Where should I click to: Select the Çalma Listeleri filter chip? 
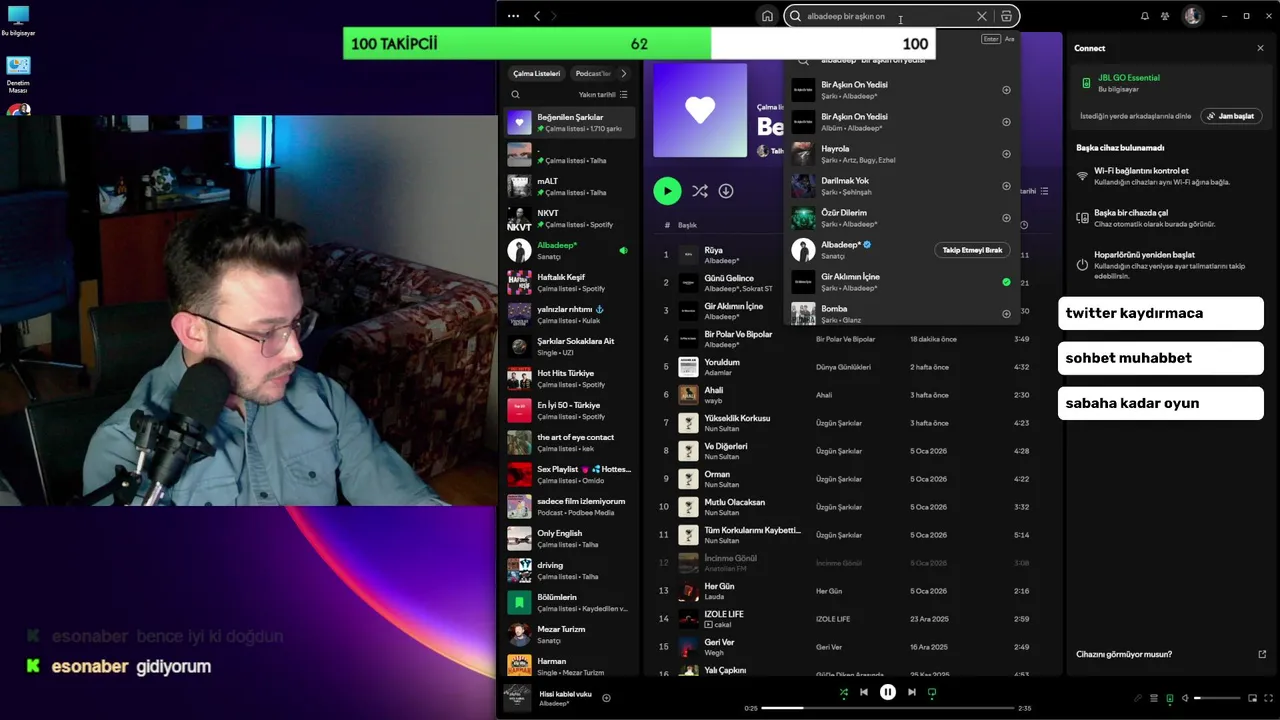537,73
